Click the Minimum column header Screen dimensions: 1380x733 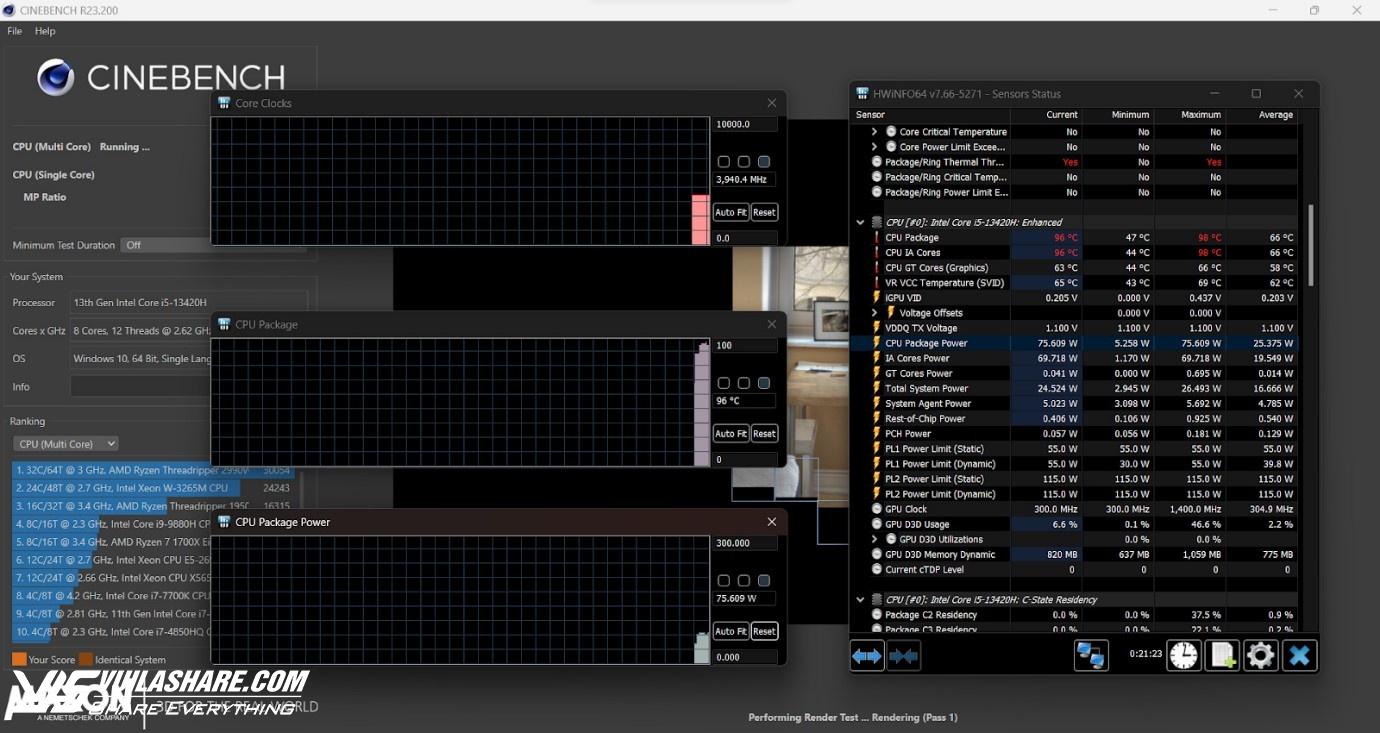(1131, 115)
